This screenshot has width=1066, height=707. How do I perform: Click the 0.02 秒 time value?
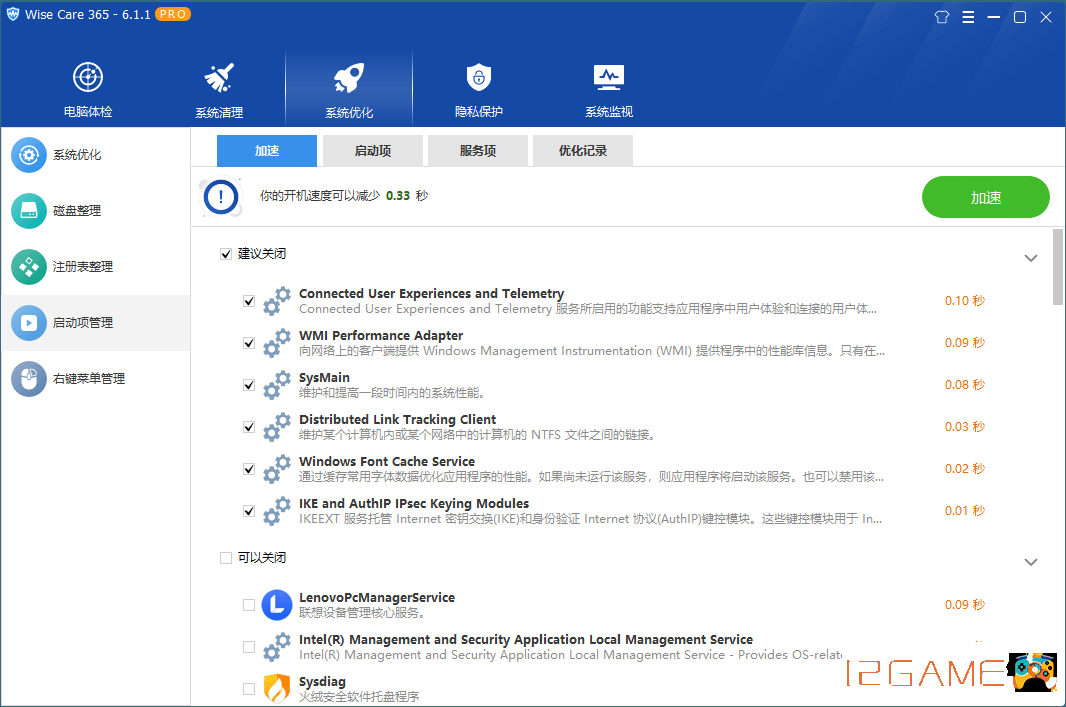coord(965,469)
